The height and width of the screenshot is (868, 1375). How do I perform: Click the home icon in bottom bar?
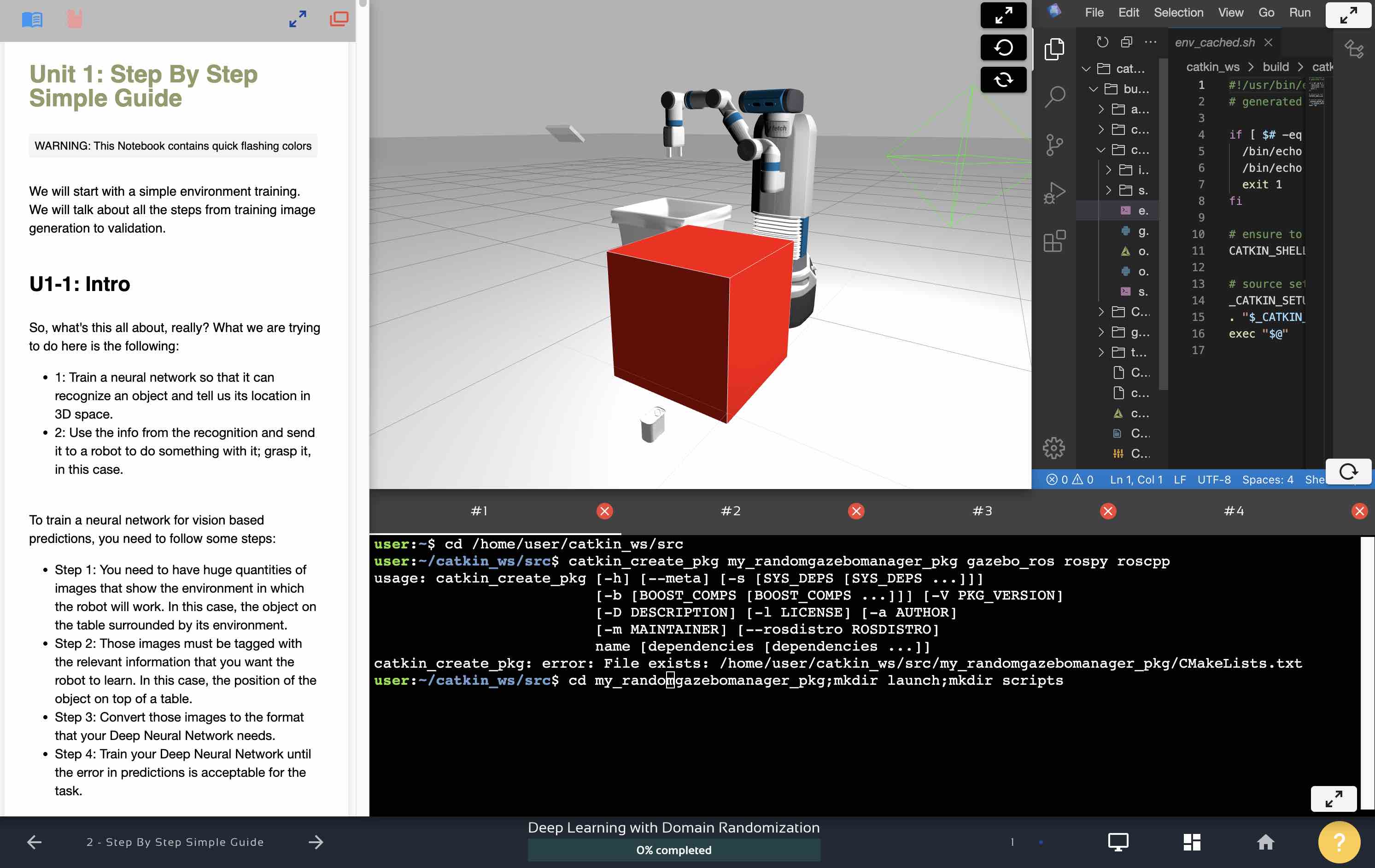click(x=1265, y=842)
